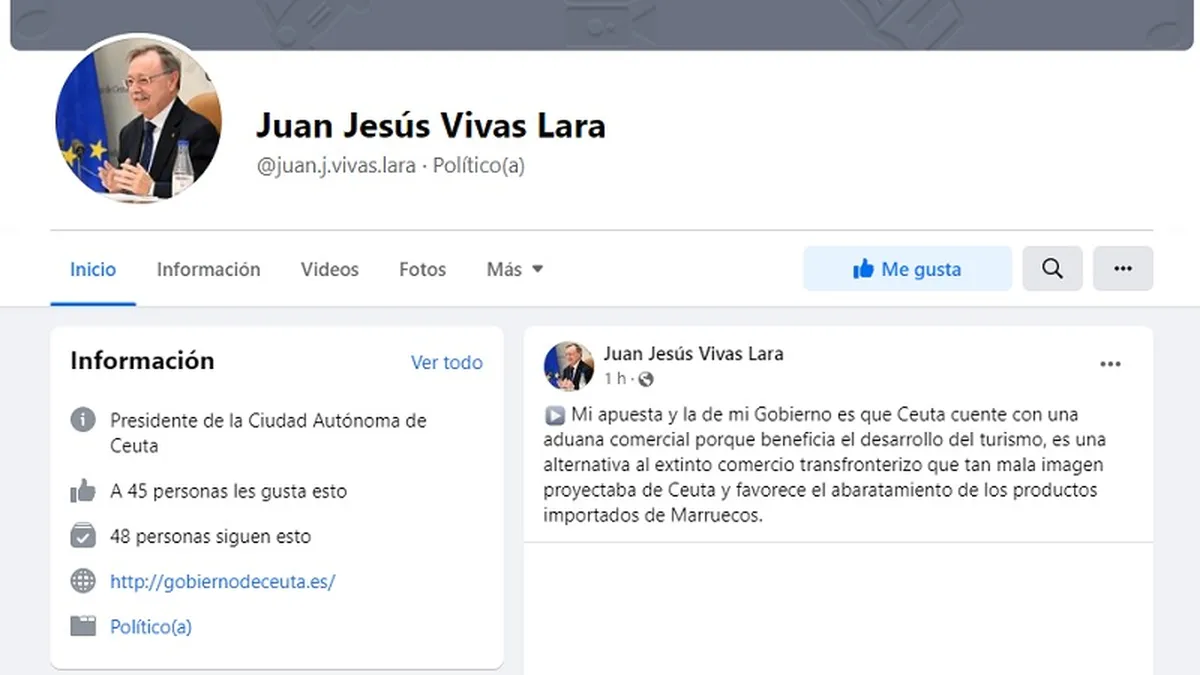Click the thumbs-up likes icon in sidebar
Viewport: 1200px width, 675px height.
click(83, 491)
